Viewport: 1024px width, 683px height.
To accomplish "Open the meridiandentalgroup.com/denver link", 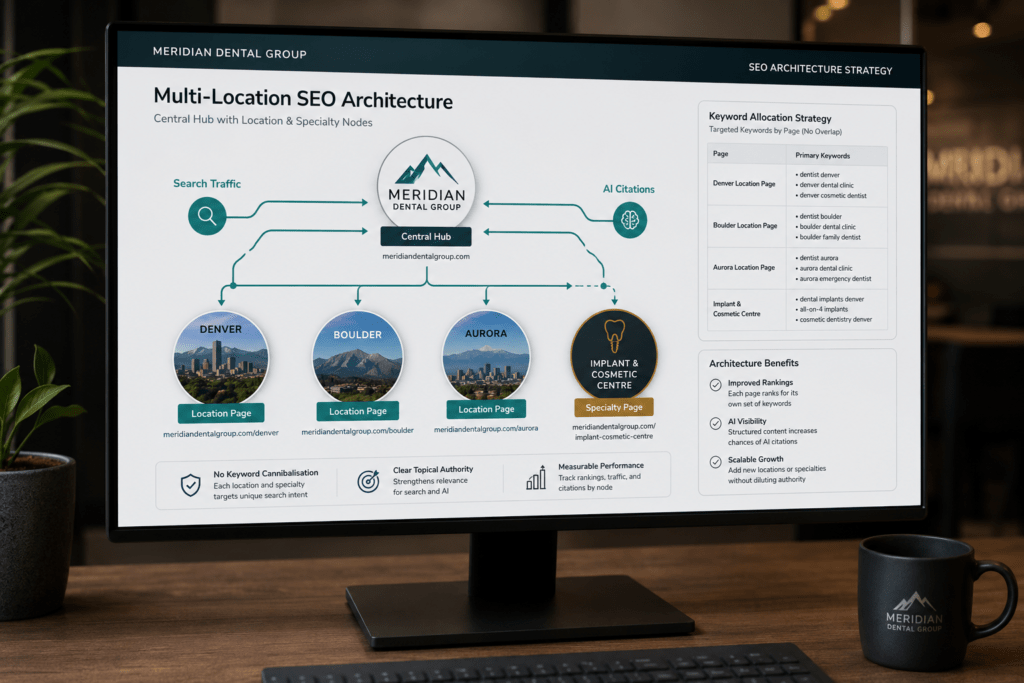I will 221,434.
